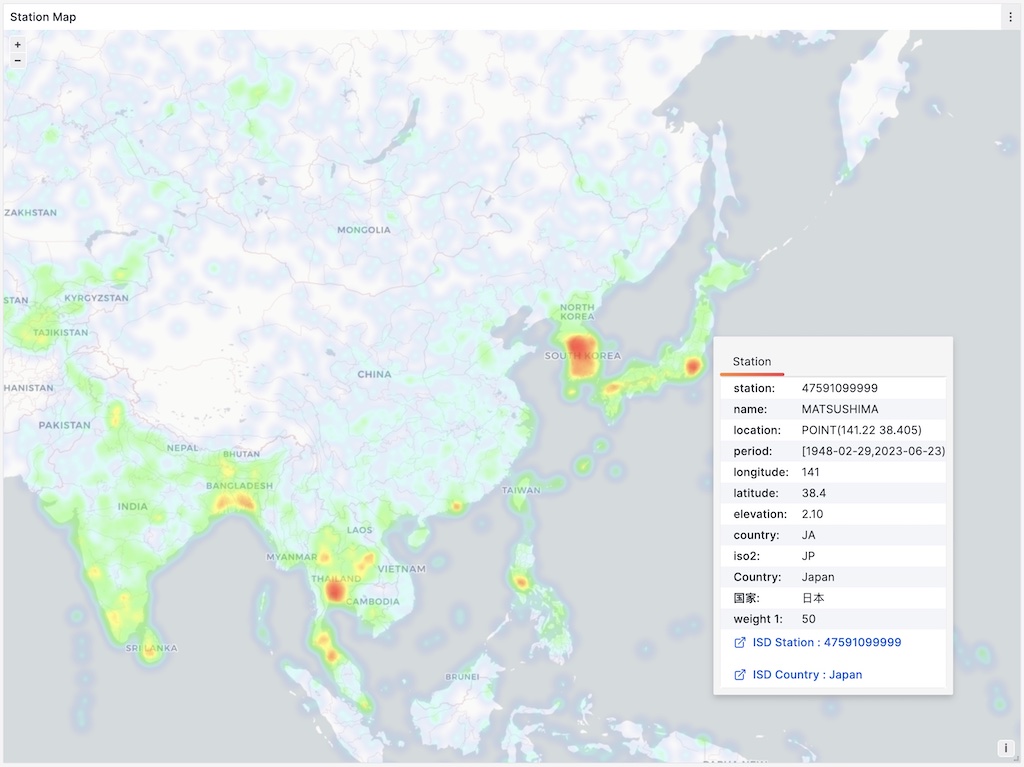Open the Station Map panel kebab menu

[x=1010, y=16]
